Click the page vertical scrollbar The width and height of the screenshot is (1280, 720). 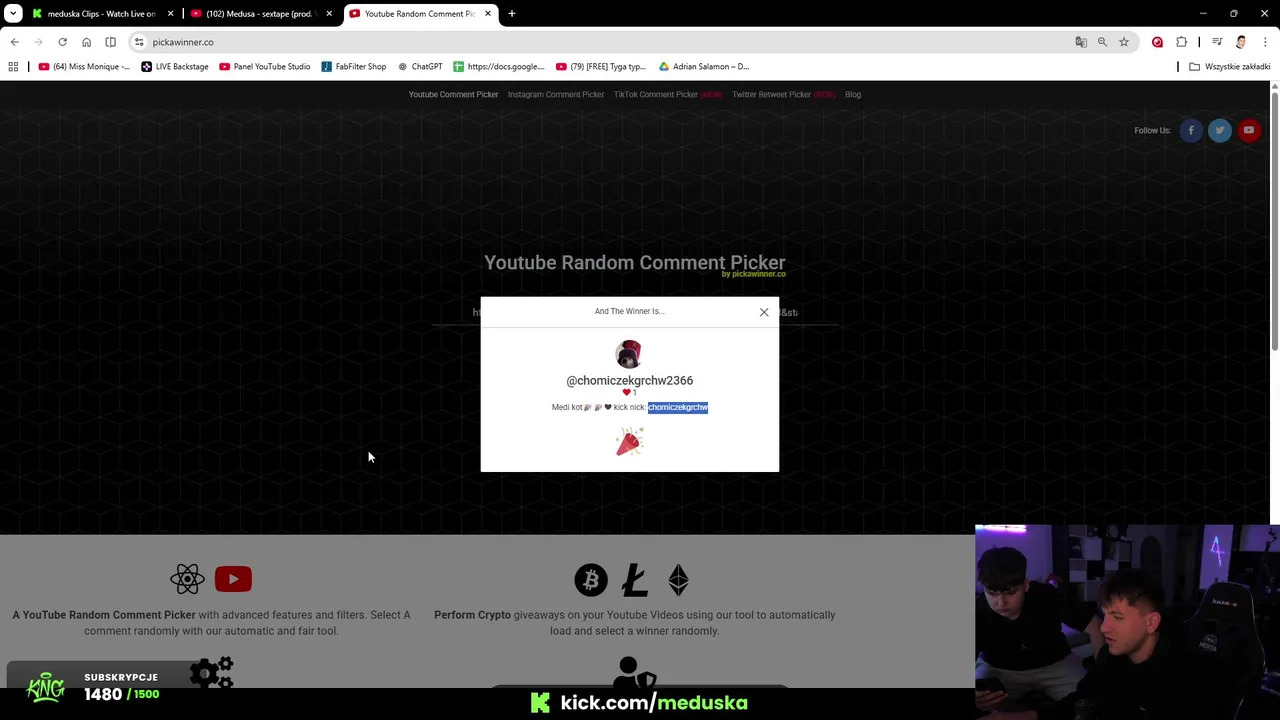click(x=1275, y=220)
